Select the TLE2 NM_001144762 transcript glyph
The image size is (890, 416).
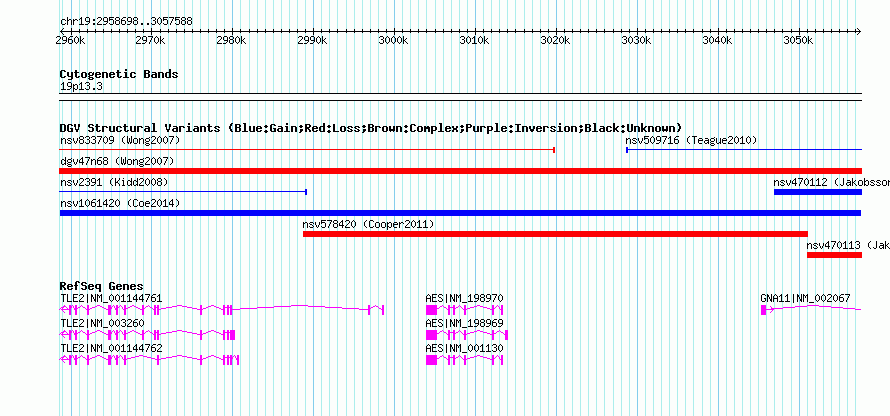[x=149, y=360]
